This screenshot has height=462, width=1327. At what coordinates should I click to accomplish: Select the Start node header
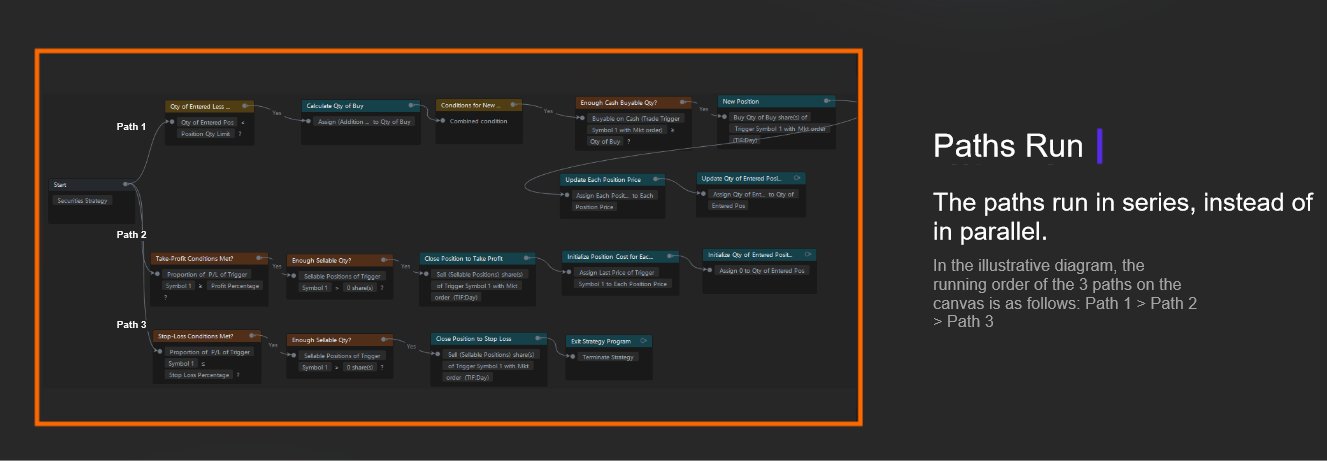click(x=93, y=185)
